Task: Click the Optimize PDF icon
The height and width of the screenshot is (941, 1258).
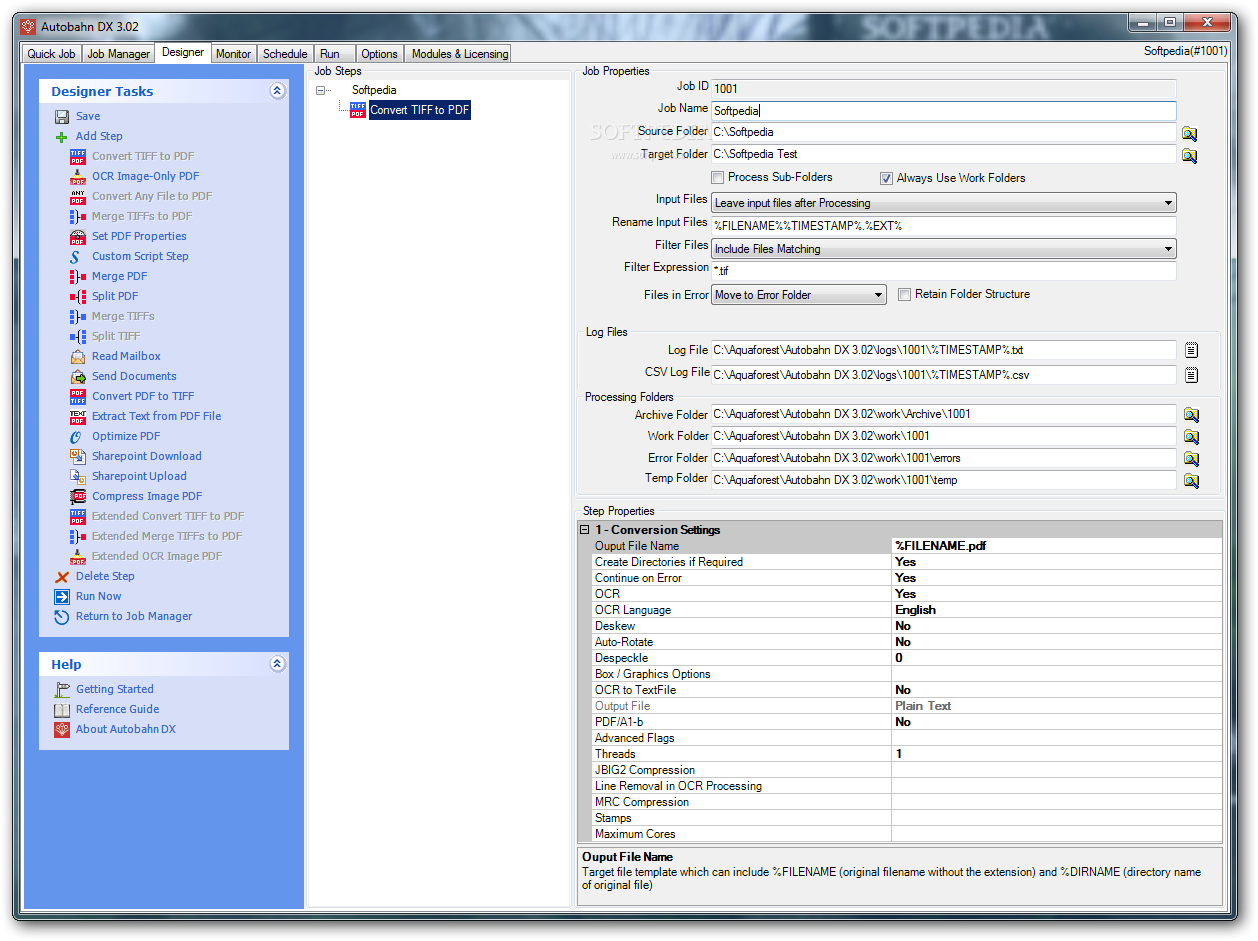Action: [x=78, y=437]
